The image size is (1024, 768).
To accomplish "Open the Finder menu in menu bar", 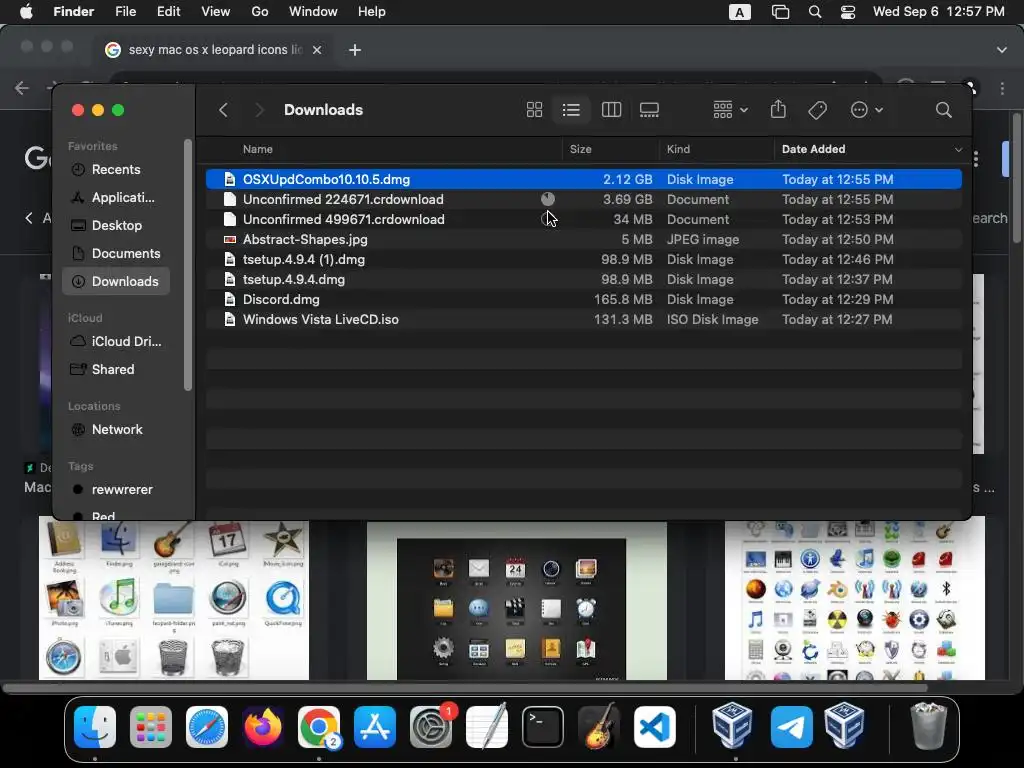I will pos(73,12).
